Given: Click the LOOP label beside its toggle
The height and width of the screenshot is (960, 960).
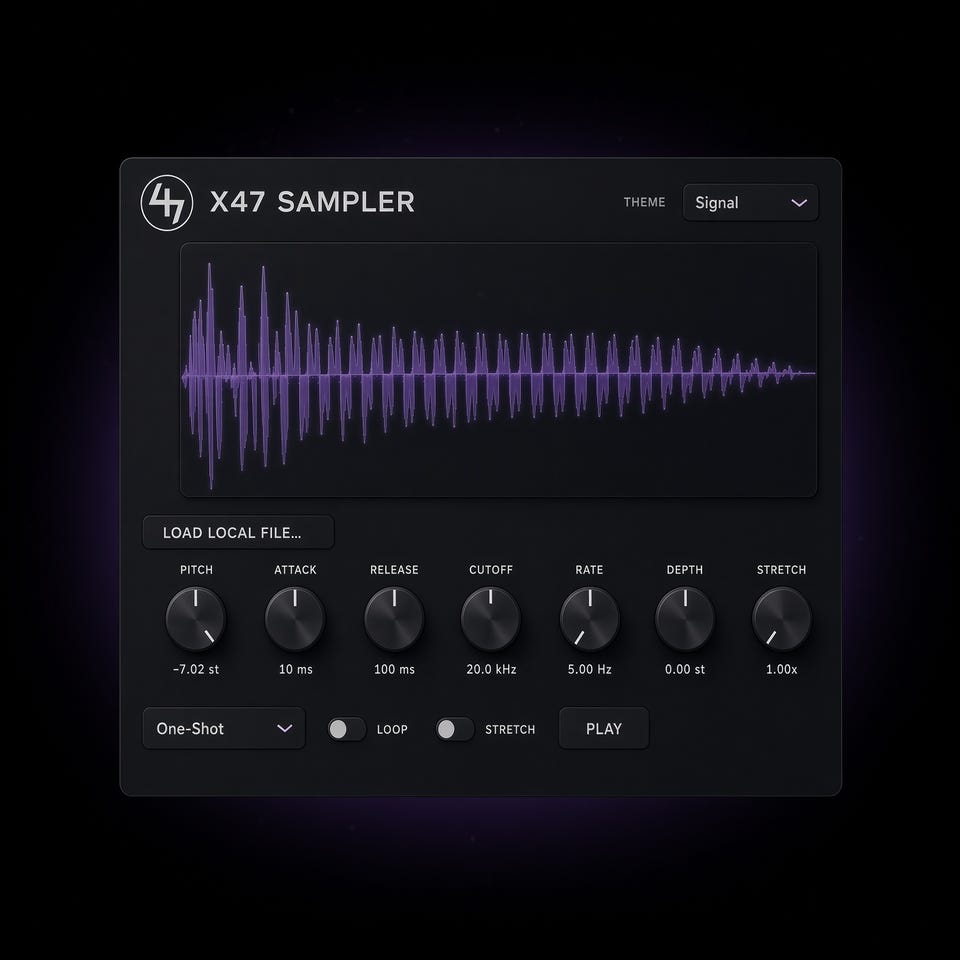Looking at the screenshot, I should [392, 729].
